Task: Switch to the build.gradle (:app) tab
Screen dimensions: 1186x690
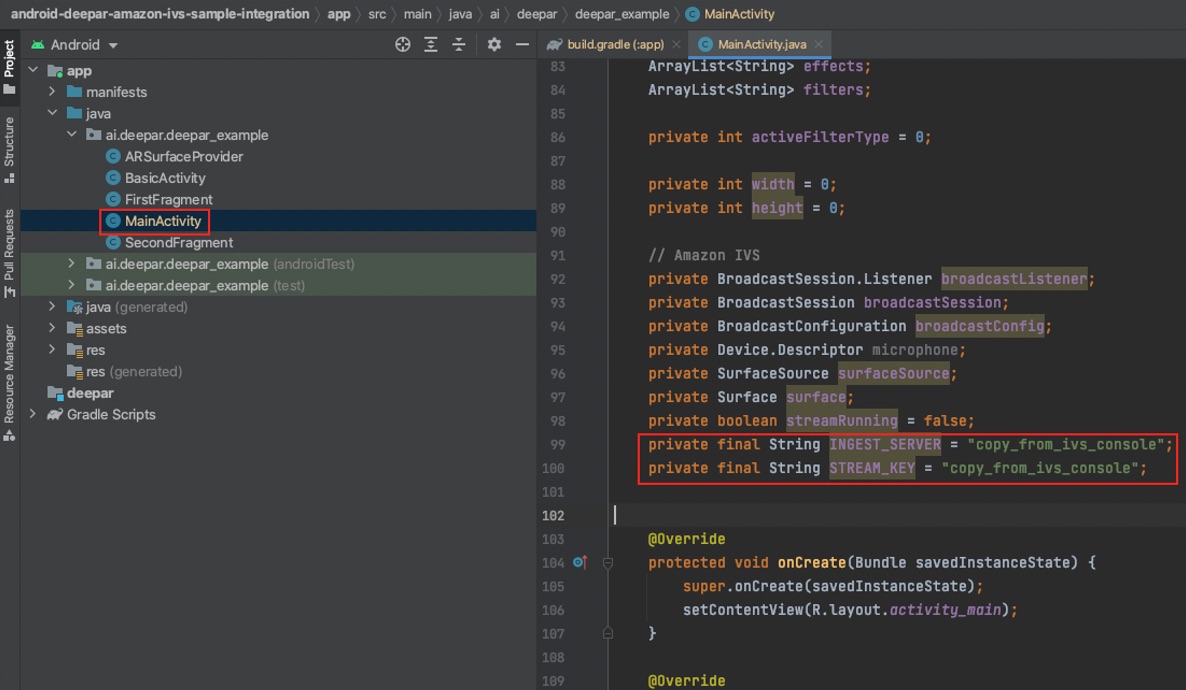Action: coord(614,44)
